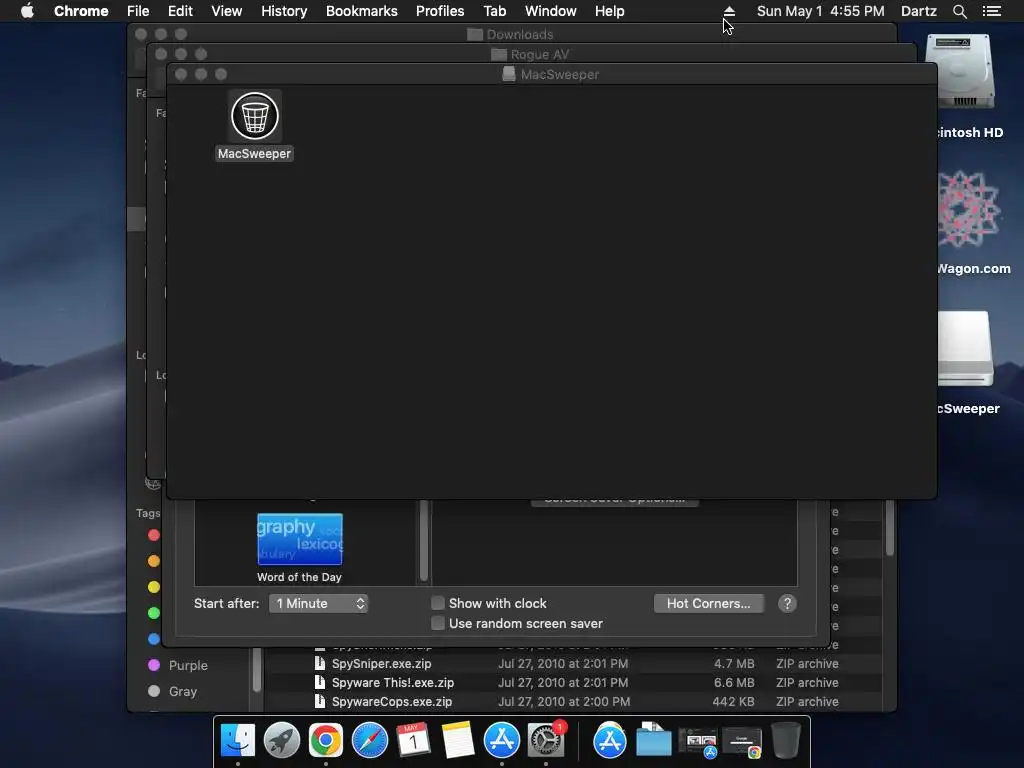Open the Macintosh HD desktop drive

[x=961, y=71]
